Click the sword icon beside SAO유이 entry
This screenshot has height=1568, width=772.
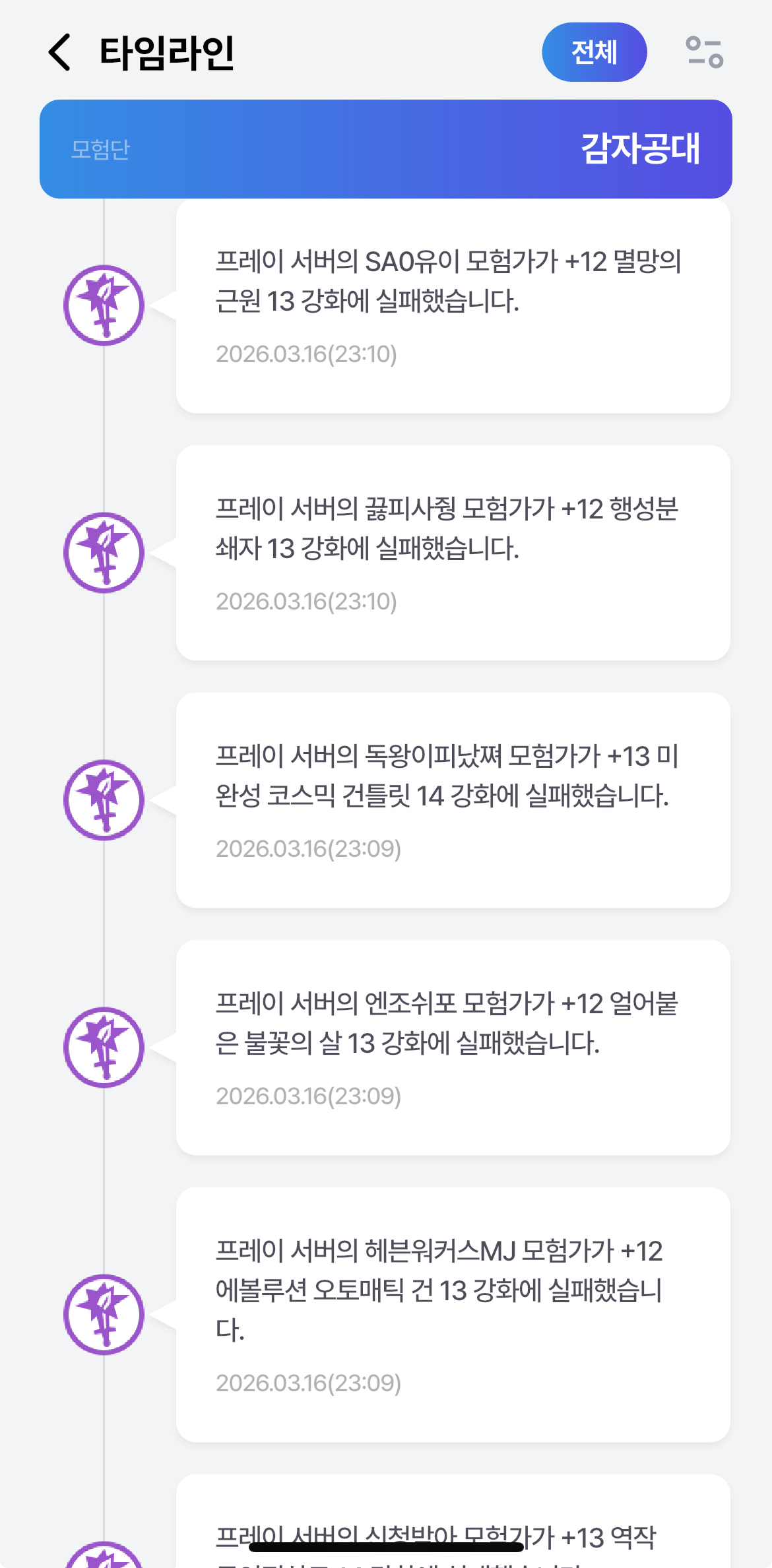104,305
